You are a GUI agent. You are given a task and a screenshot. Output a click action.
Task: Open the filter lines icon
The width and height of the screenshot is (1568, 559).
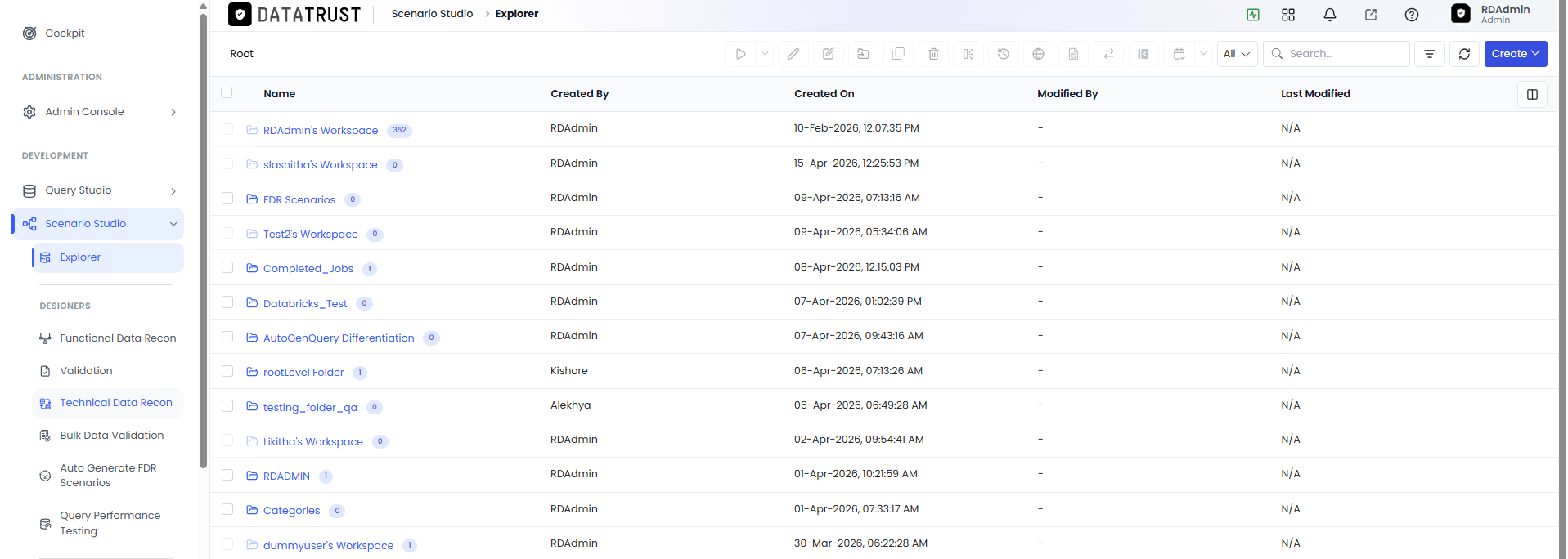[1430, 54]
